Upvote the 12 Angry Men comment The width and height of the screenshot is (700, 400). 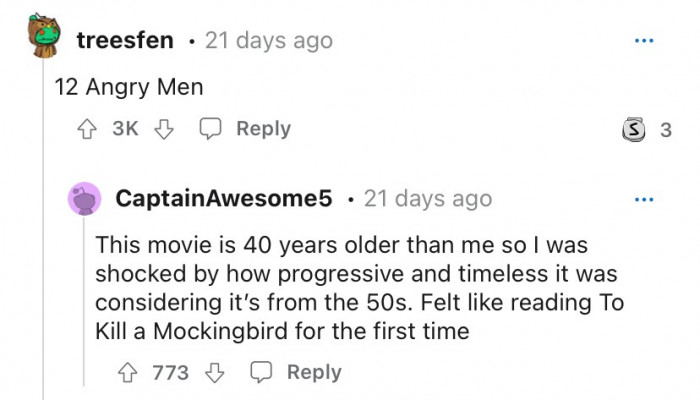tap(85, 129)
